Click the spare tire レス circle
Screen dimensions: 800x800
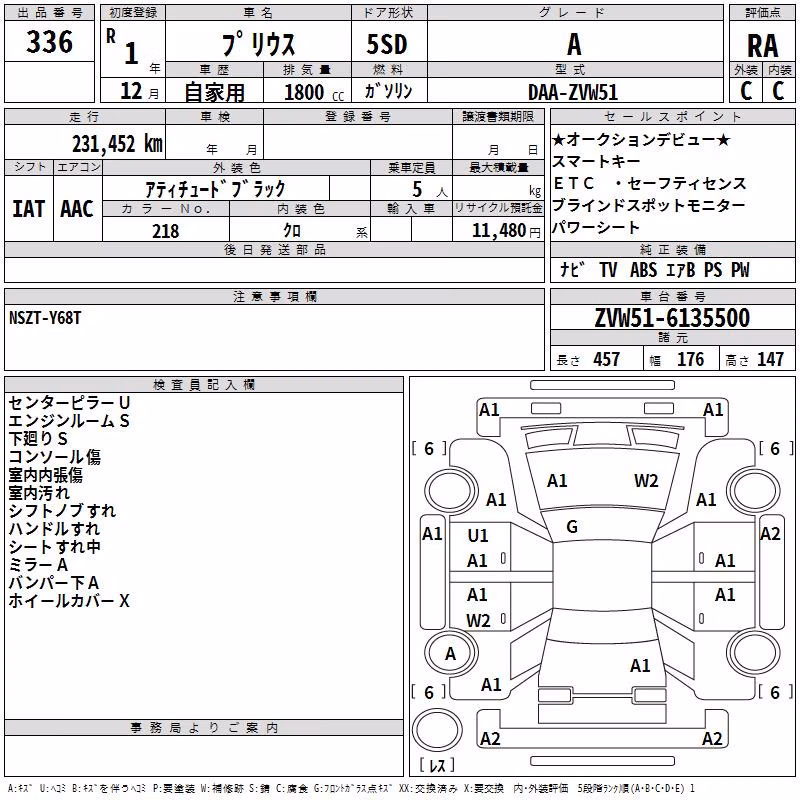pos(437,730)
